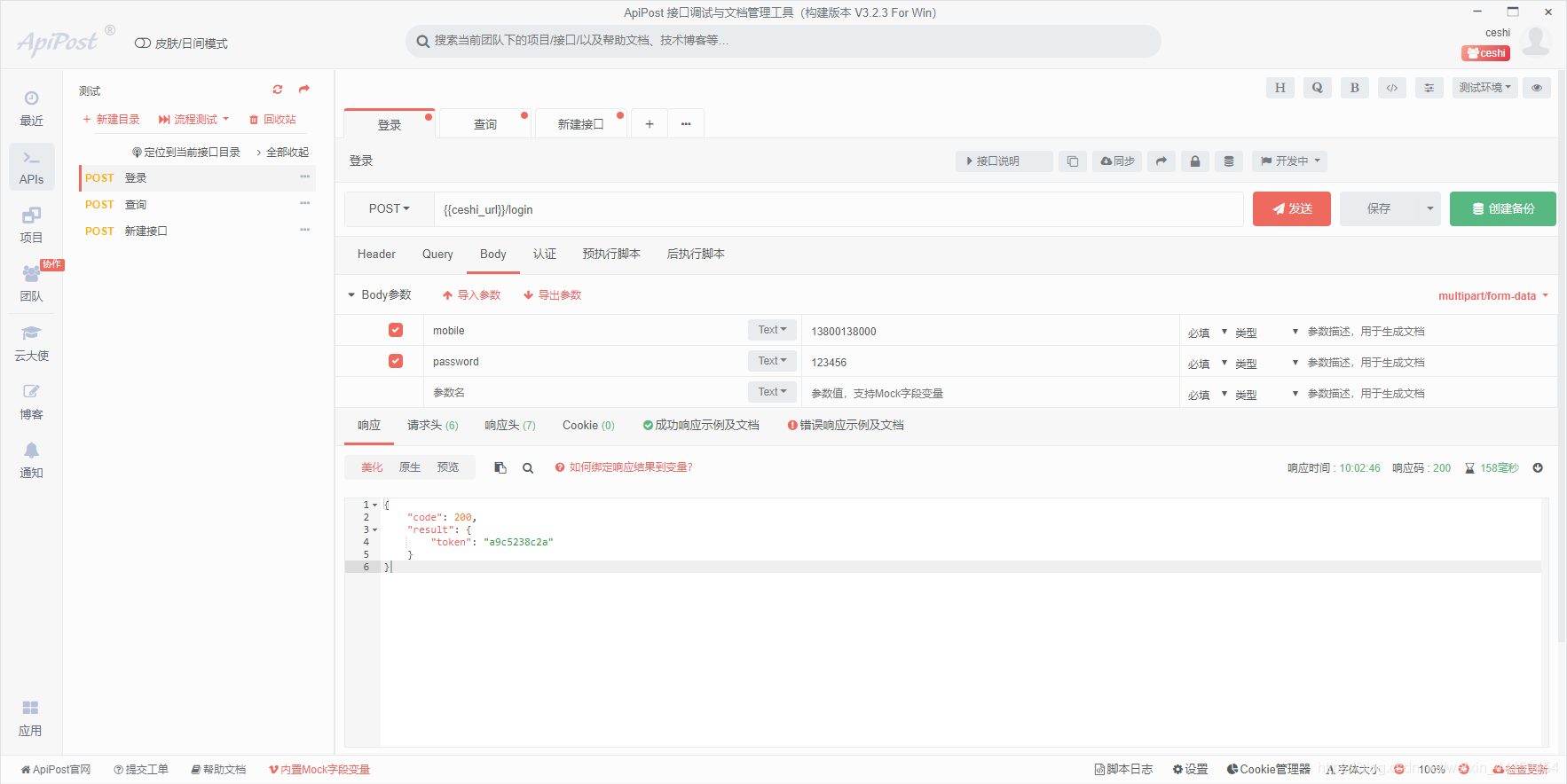
Task: Click the share arrow beside 同步
Action: [1161, 161]
